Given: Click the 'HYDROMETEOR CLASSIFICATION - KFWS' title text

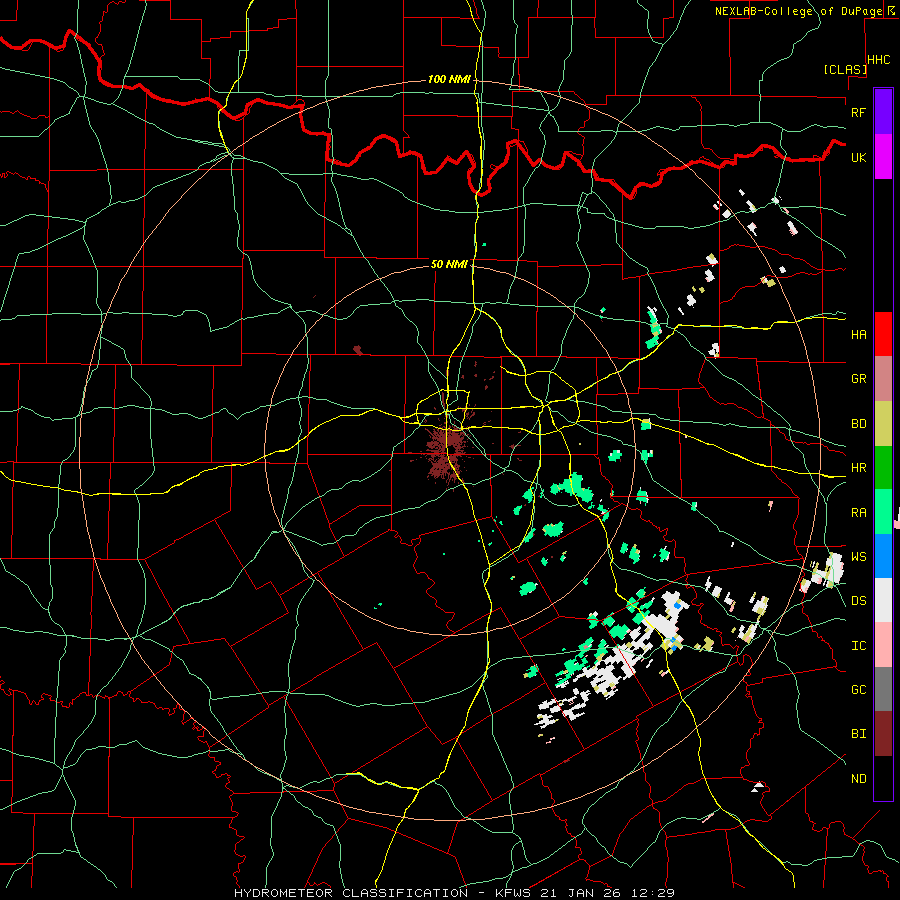Looking at the screenshot, I should [382, 893].
